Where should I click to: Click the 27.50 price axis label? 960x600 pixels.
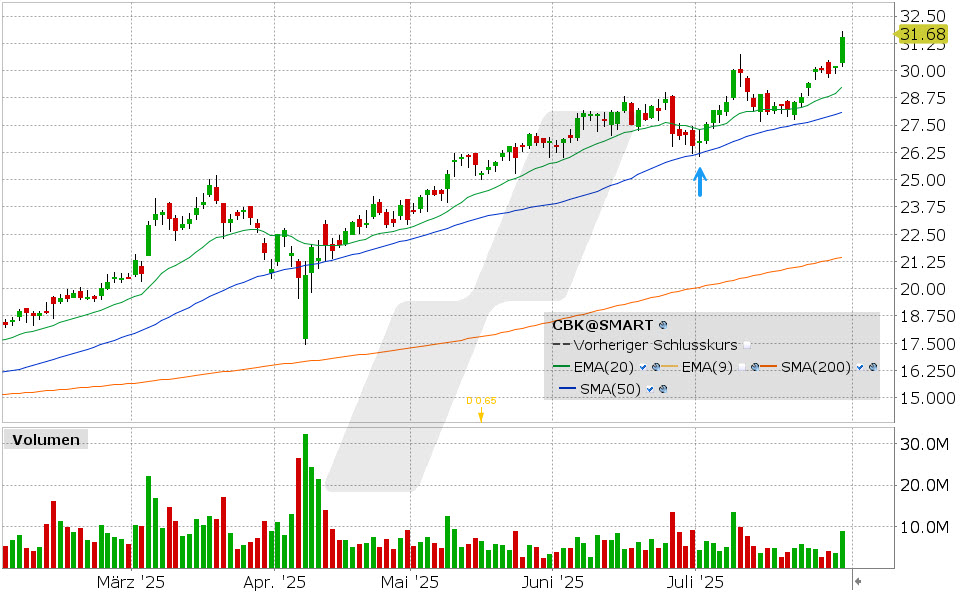(923, 125)
